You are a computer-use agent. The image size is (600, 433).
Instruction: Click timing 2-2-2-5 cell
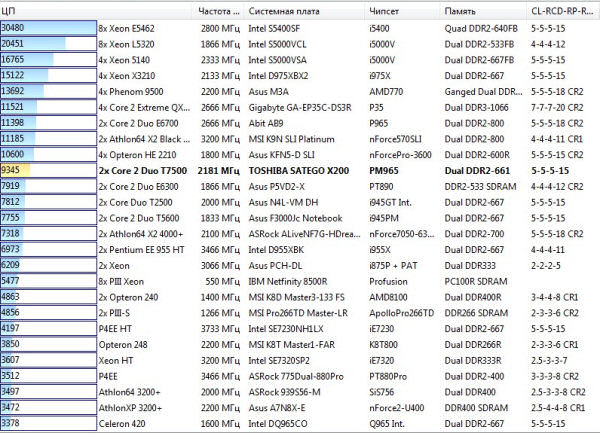(546, 265)
